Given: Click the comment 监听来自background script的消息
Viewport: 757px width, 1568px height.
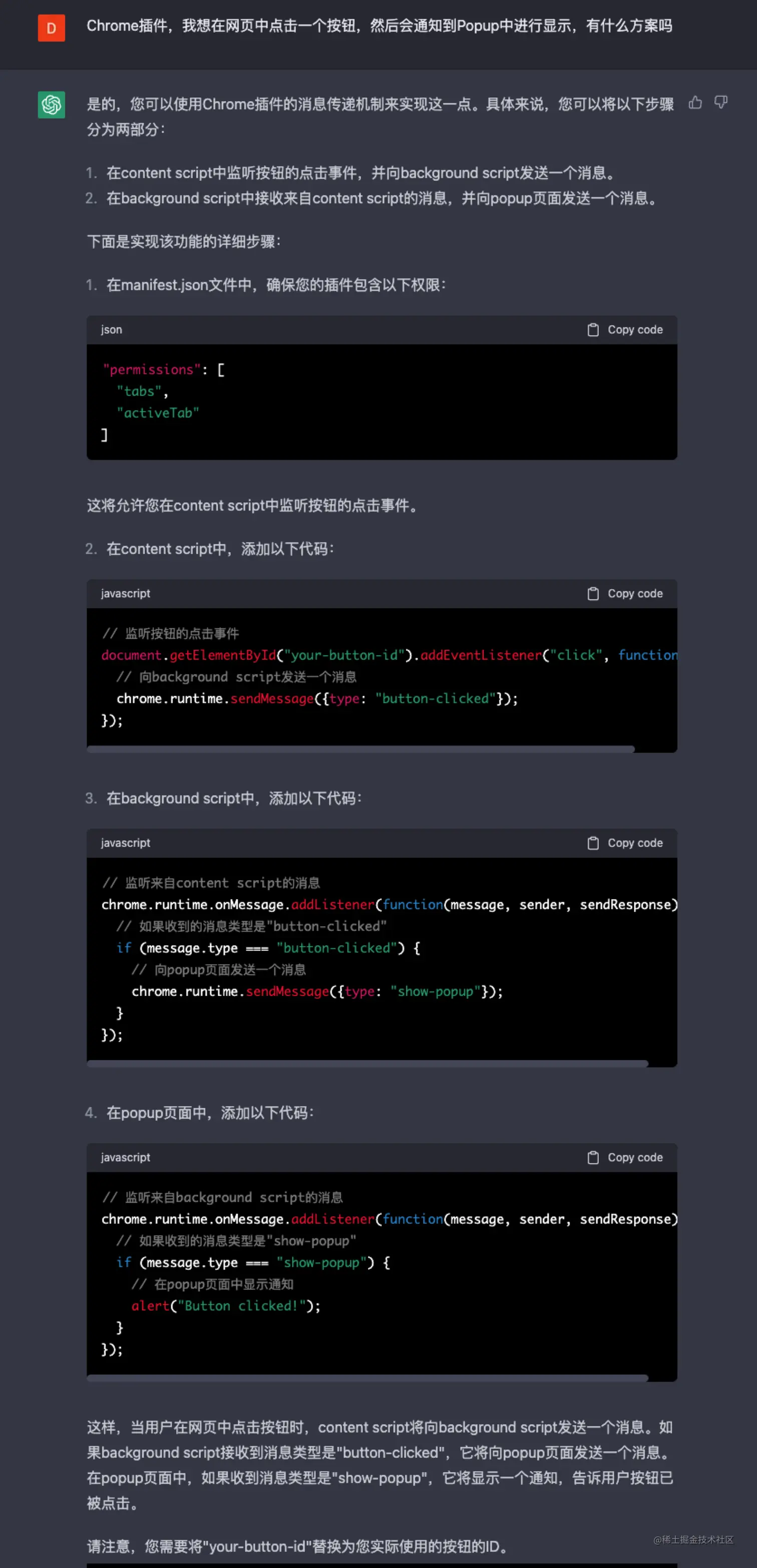Looking at the screenshot, I should [x=222, y=1197].
